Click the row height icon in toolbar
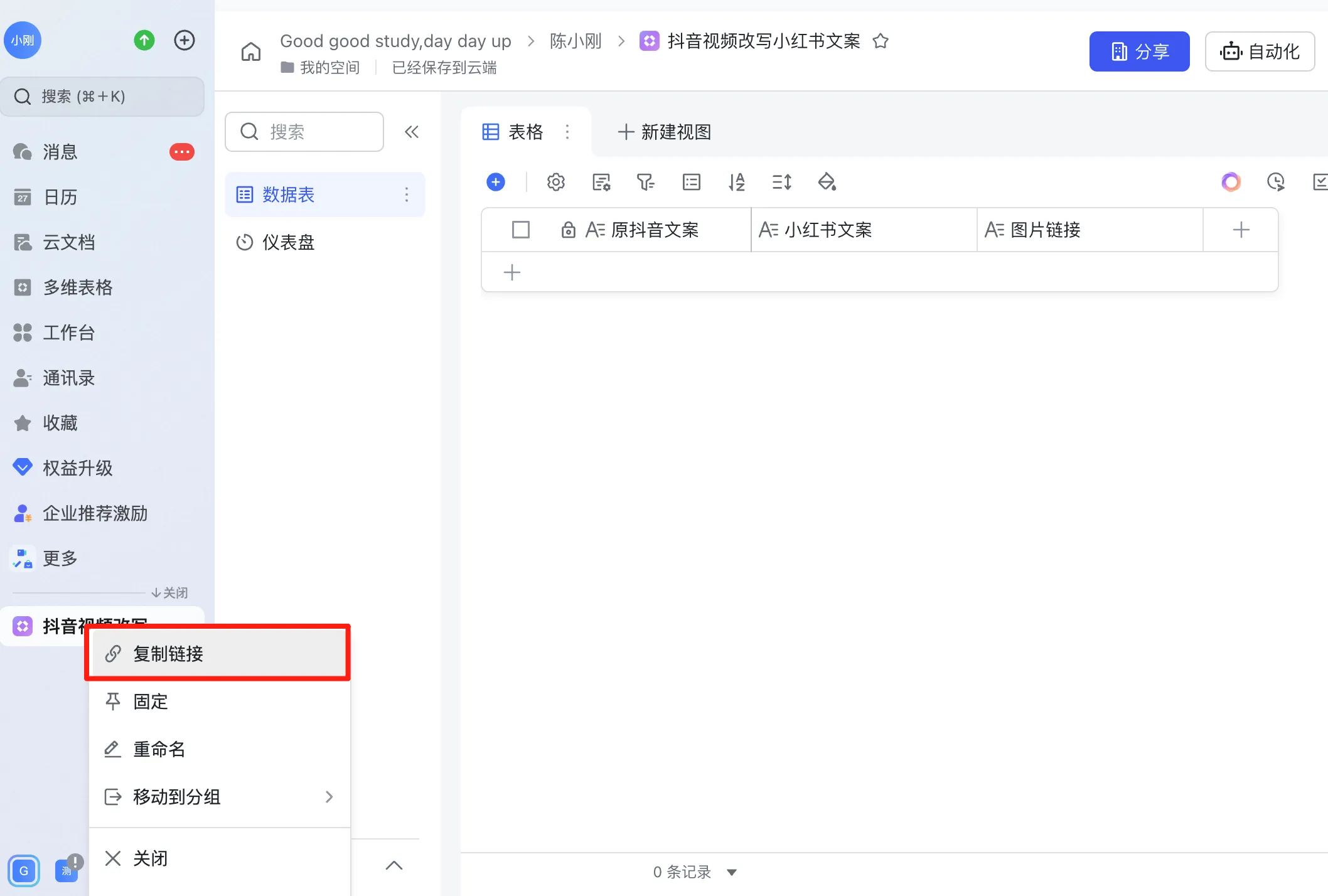The width and height of the screenshot is (1328, 896). [x=781, y=182]
